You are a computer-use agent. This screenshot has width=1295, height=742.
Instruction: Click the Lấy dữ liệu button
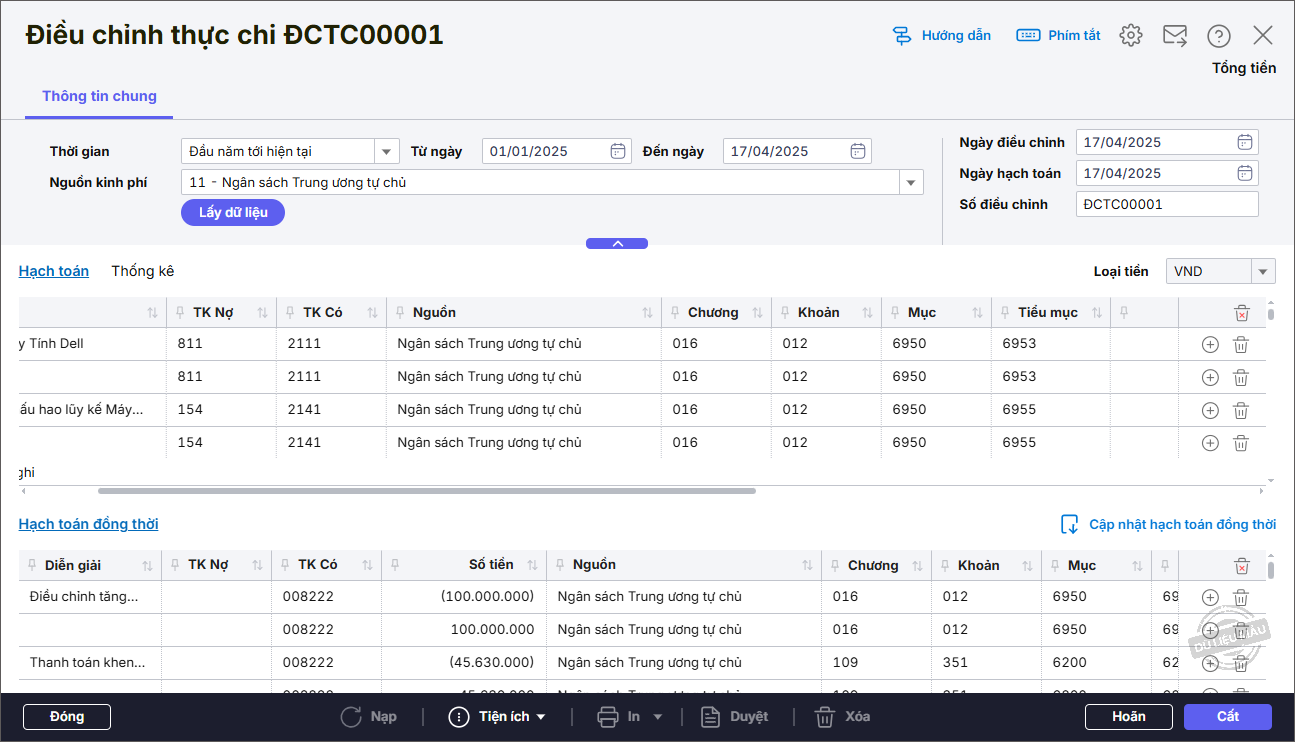point(233,212)
